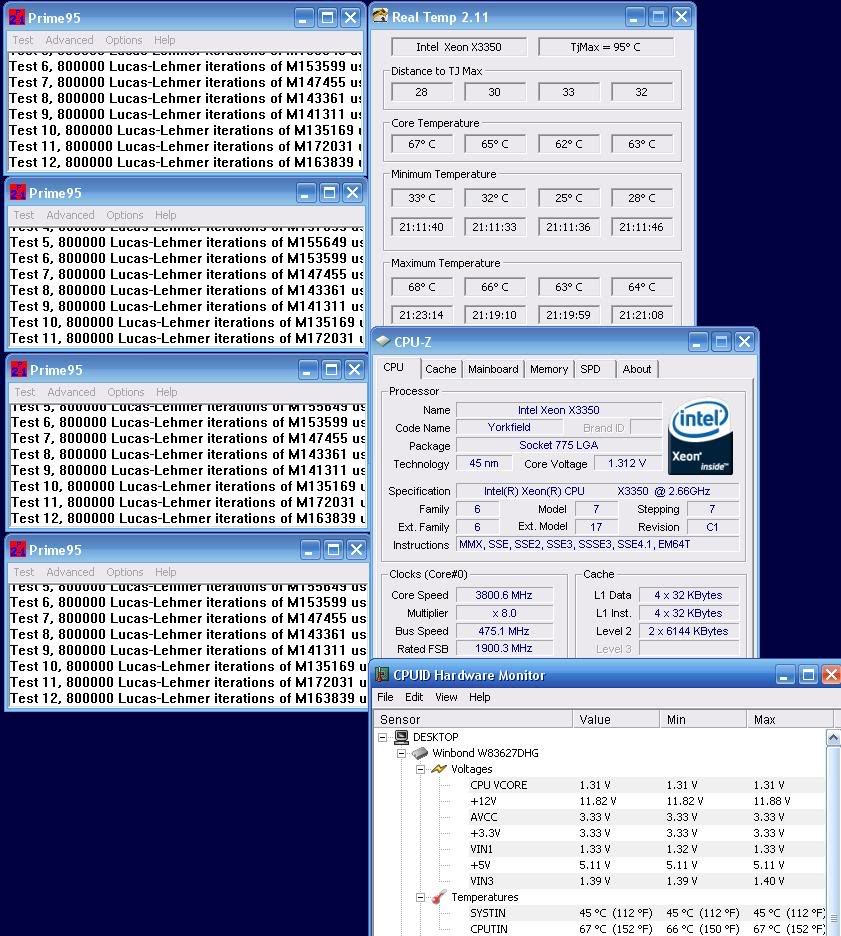
Task: Click the TjMax = 95° C field
Action: click(x=606, y=47)
